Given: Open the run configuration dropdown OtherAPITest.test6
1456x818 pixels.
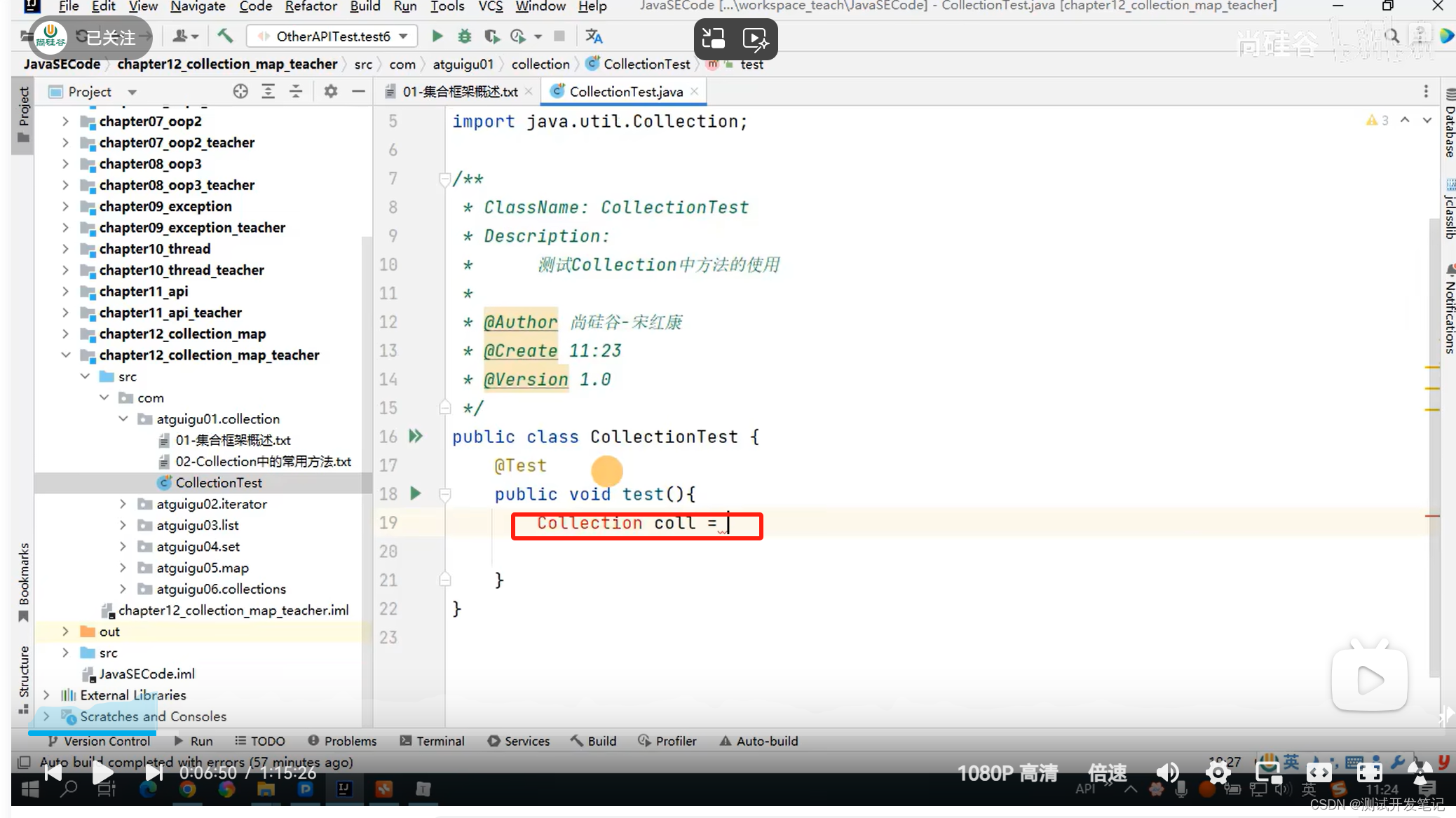Looking at the screenshot, I should pos(332,36).
